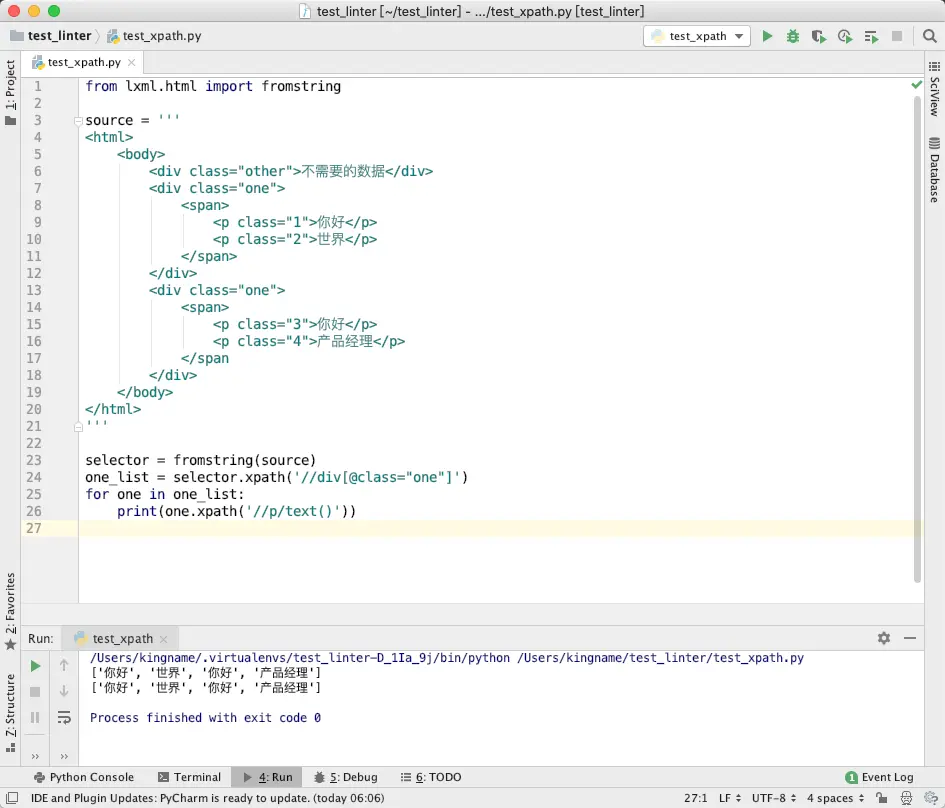
Task: Change LF line separator setting
Action: click(x=732, y=798)
